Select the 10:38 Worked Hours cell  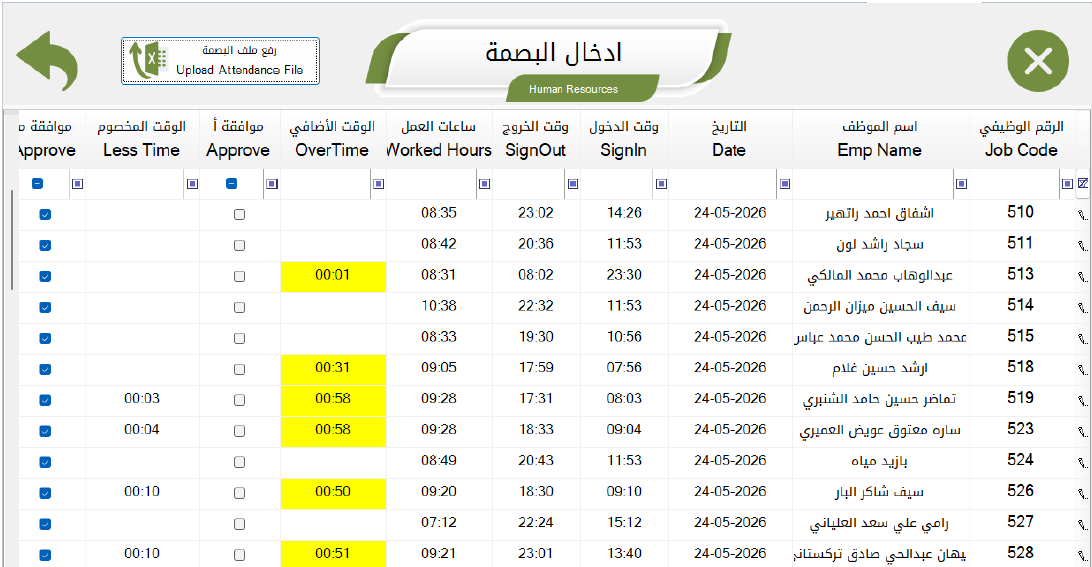pyautogui.click(x=439, y=307)
